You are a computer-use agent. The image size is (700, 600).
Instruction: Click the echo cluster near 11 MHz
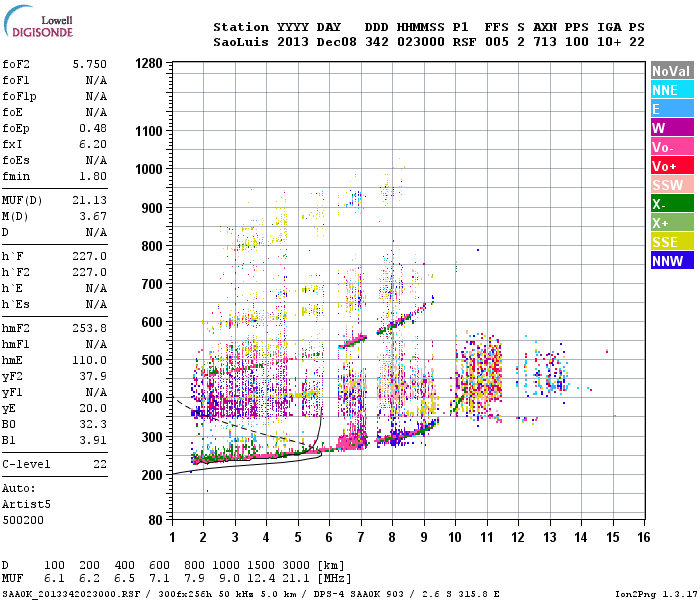(x=479, y=377)
